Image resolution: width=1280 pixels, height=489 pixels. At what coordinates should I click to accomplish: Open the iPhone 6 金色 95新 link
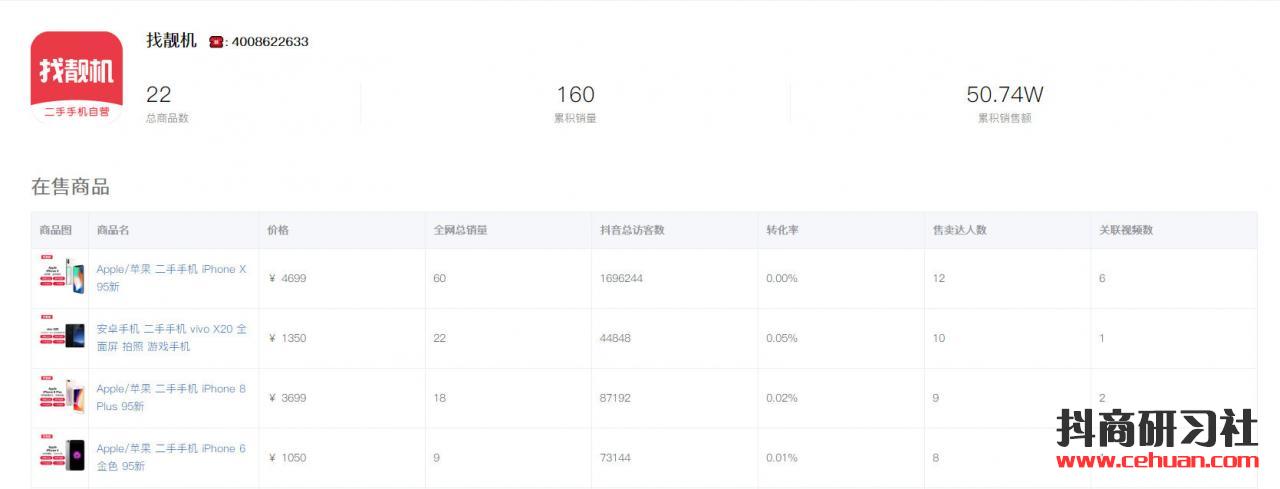171,457
